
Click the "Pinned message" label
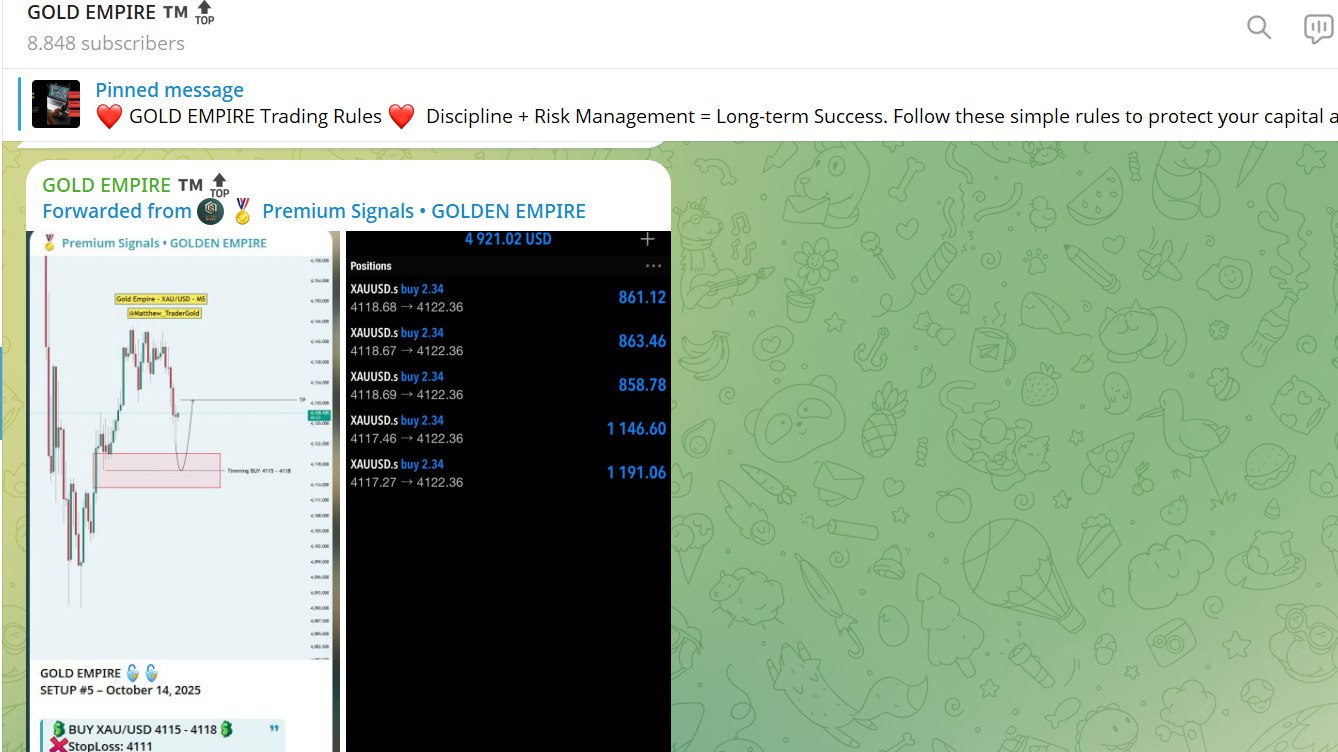point(170,91)
